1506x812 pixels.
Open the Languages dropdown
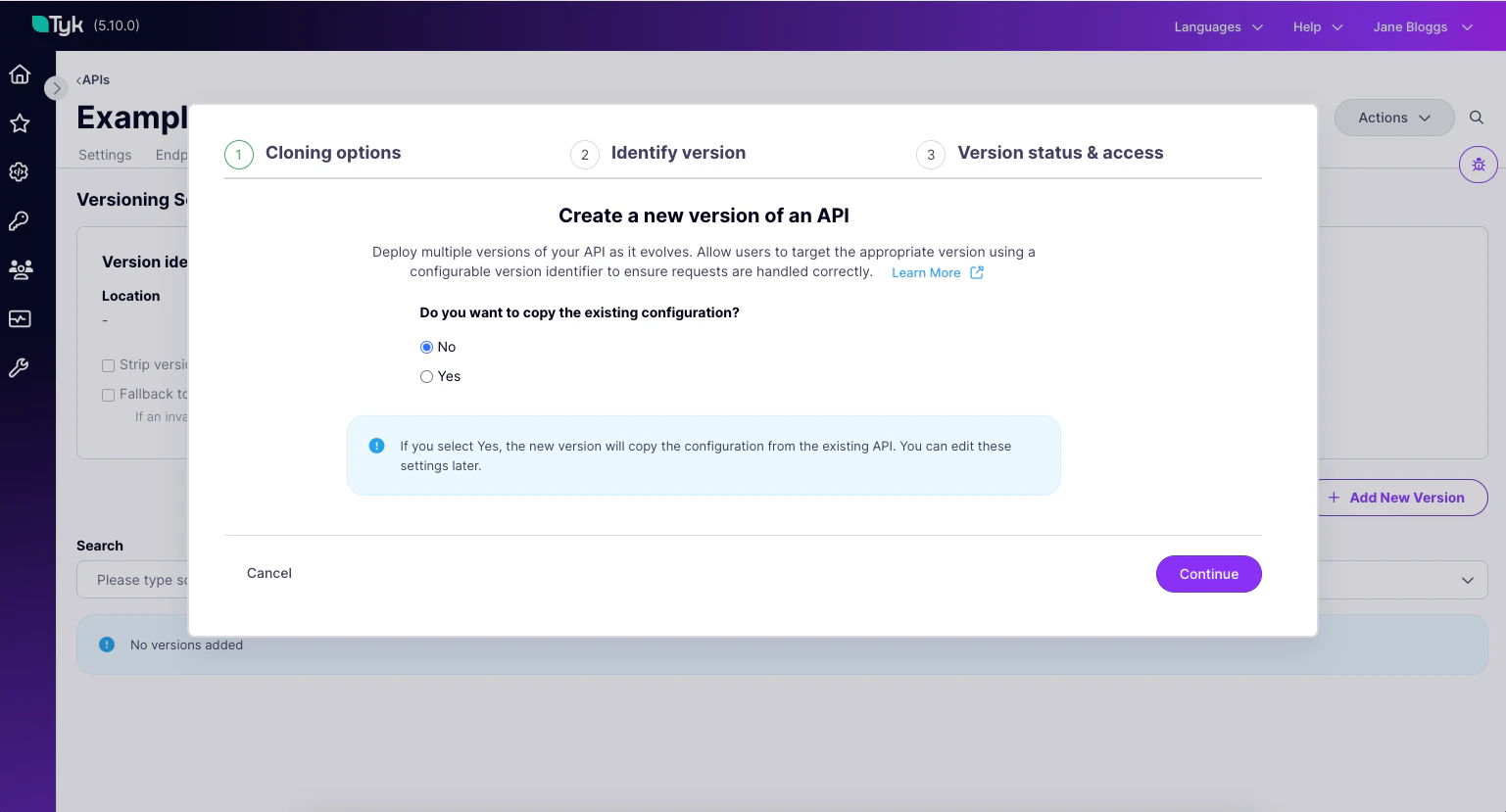[1216, 26]
